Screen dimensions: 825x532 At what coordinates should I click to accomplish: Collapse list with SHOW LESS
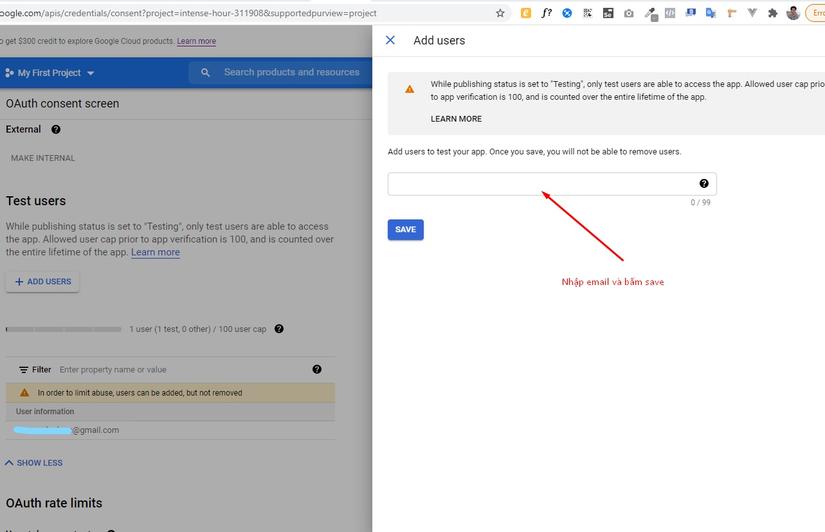pyautogui.click(x=34, y=463)
